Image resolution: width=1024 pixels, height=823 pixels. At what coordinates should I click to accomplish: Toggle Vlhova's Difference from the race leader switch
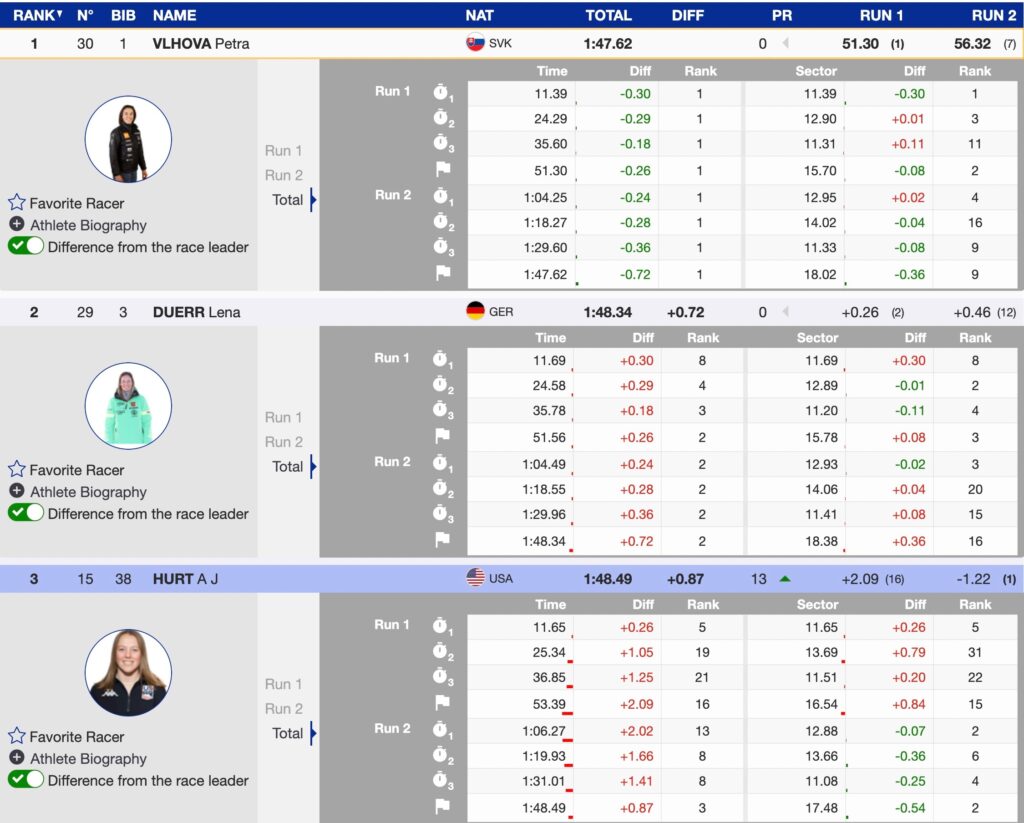[26, 247]
